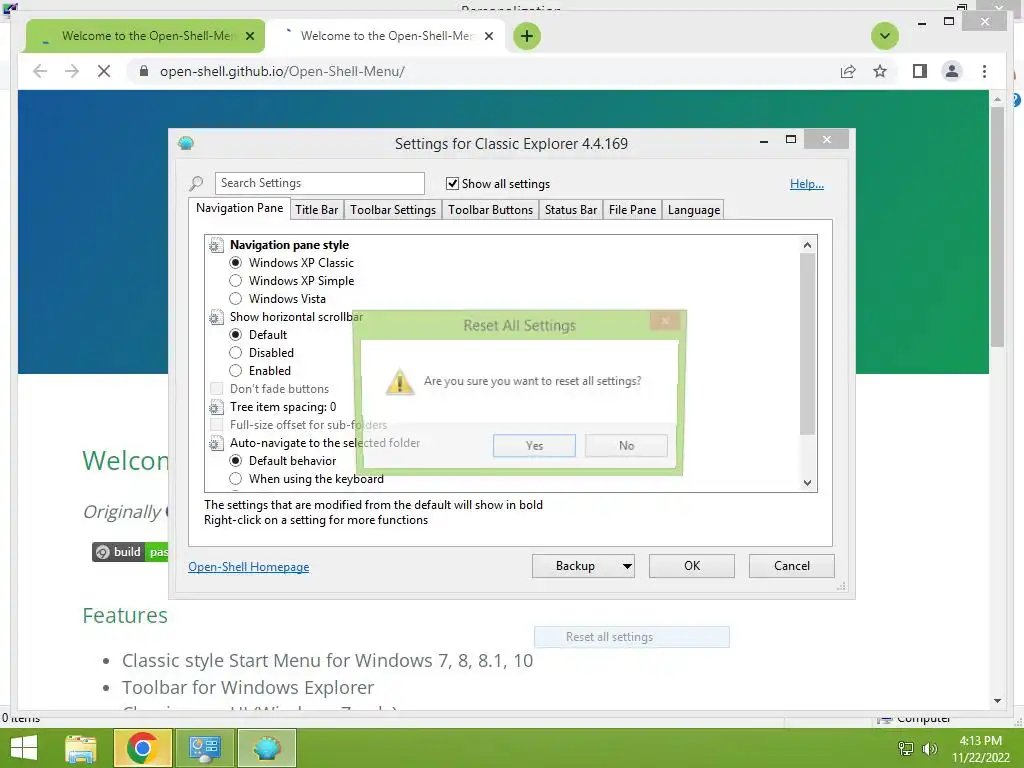Image resolution: width=1024 pixels, height=768 pixels.
Task: Select Windows XP Classic radio button
Action: coord(235,263)
